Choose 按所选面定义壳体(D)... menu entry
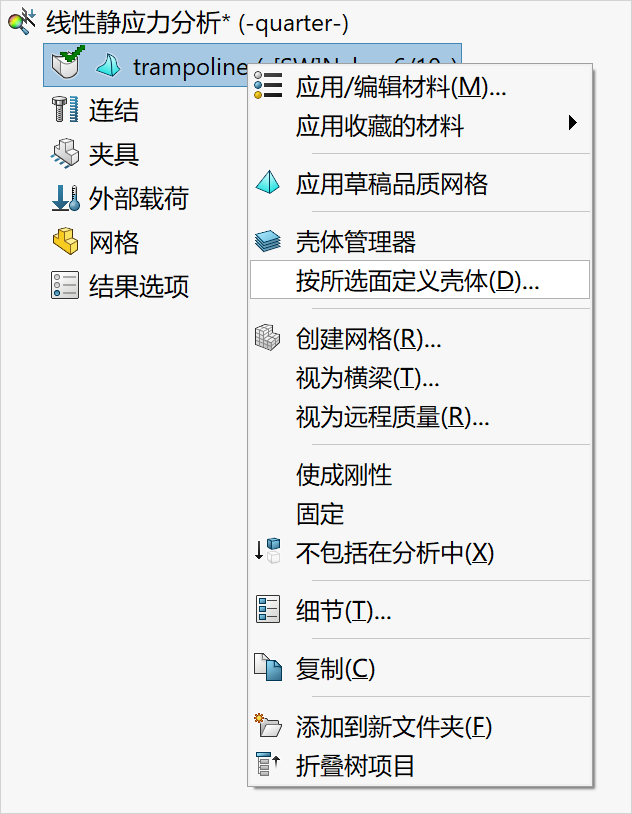 (418, 280)
